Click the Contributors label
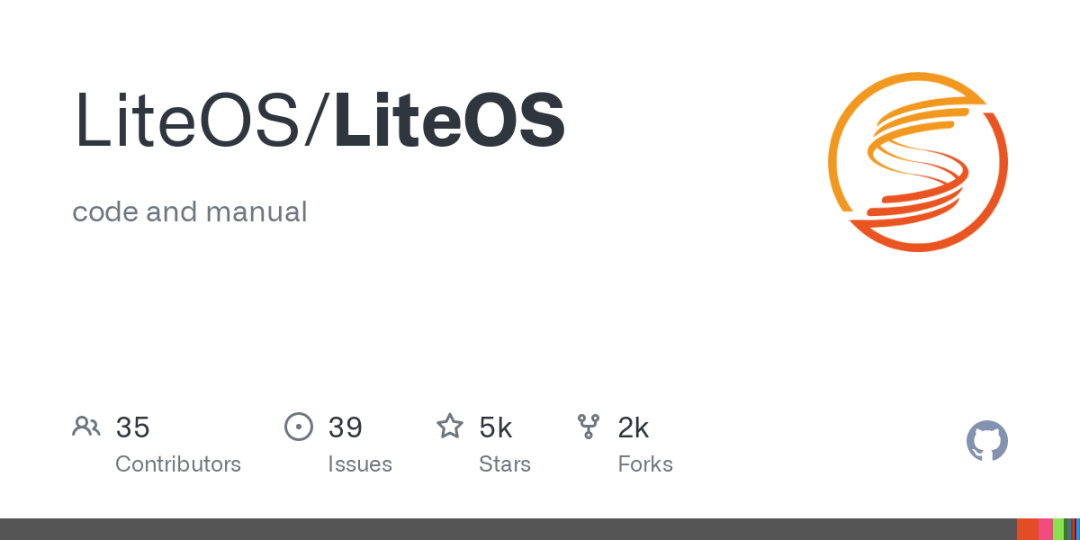The width and height of the screenshot is (1080, 540). coord(178,464)
